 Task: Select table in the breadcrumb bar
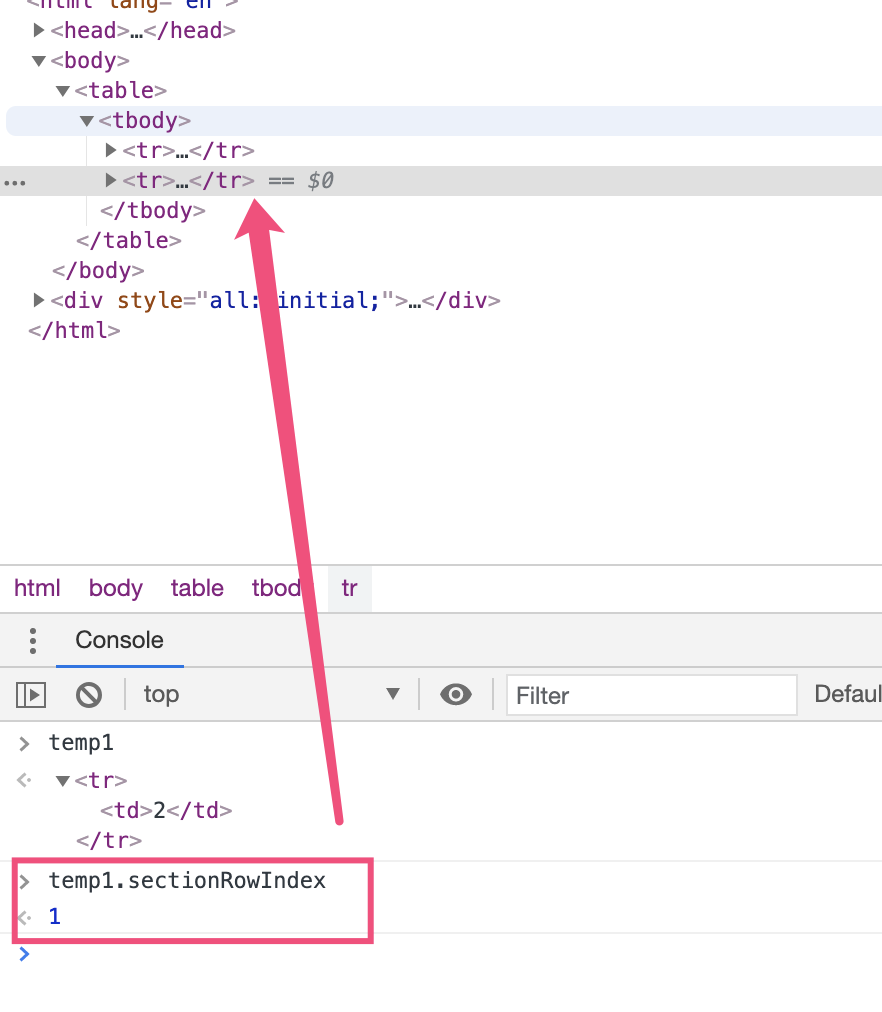click(x=197, y=589)
